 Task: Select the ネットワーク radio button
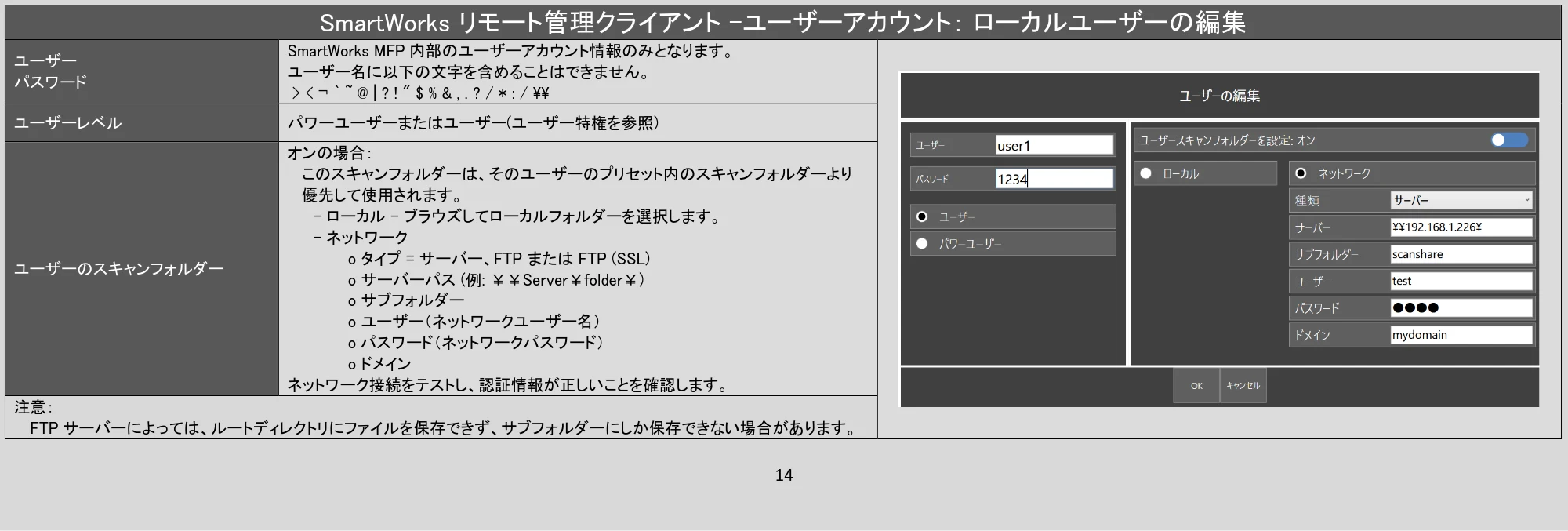pos(1301,173)
